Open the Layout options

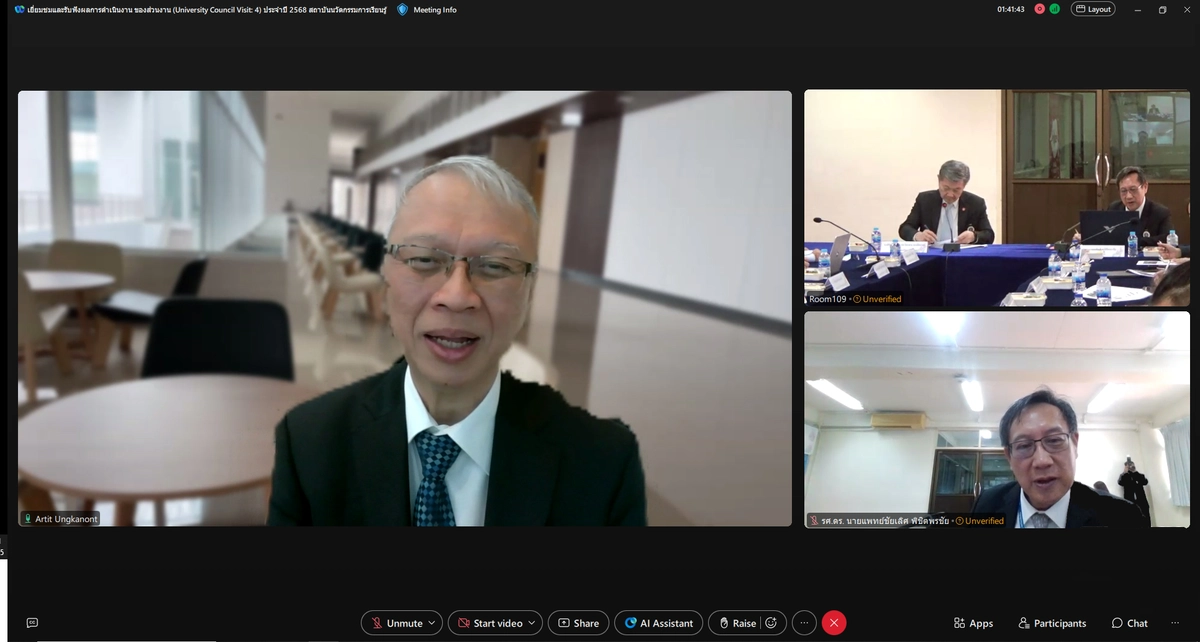[x=1093, y=9]
